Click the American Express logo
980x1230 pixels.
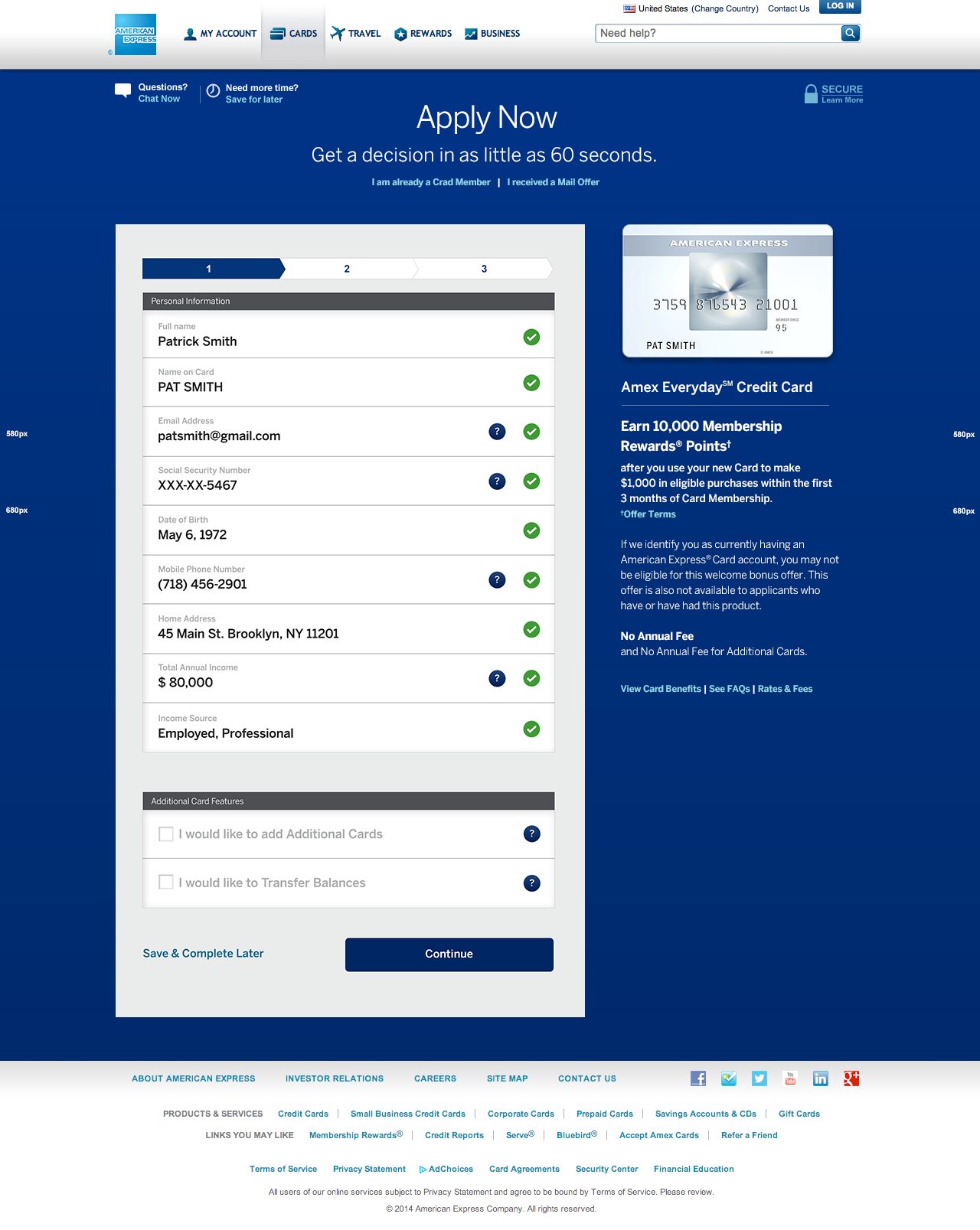pos(136,34)
